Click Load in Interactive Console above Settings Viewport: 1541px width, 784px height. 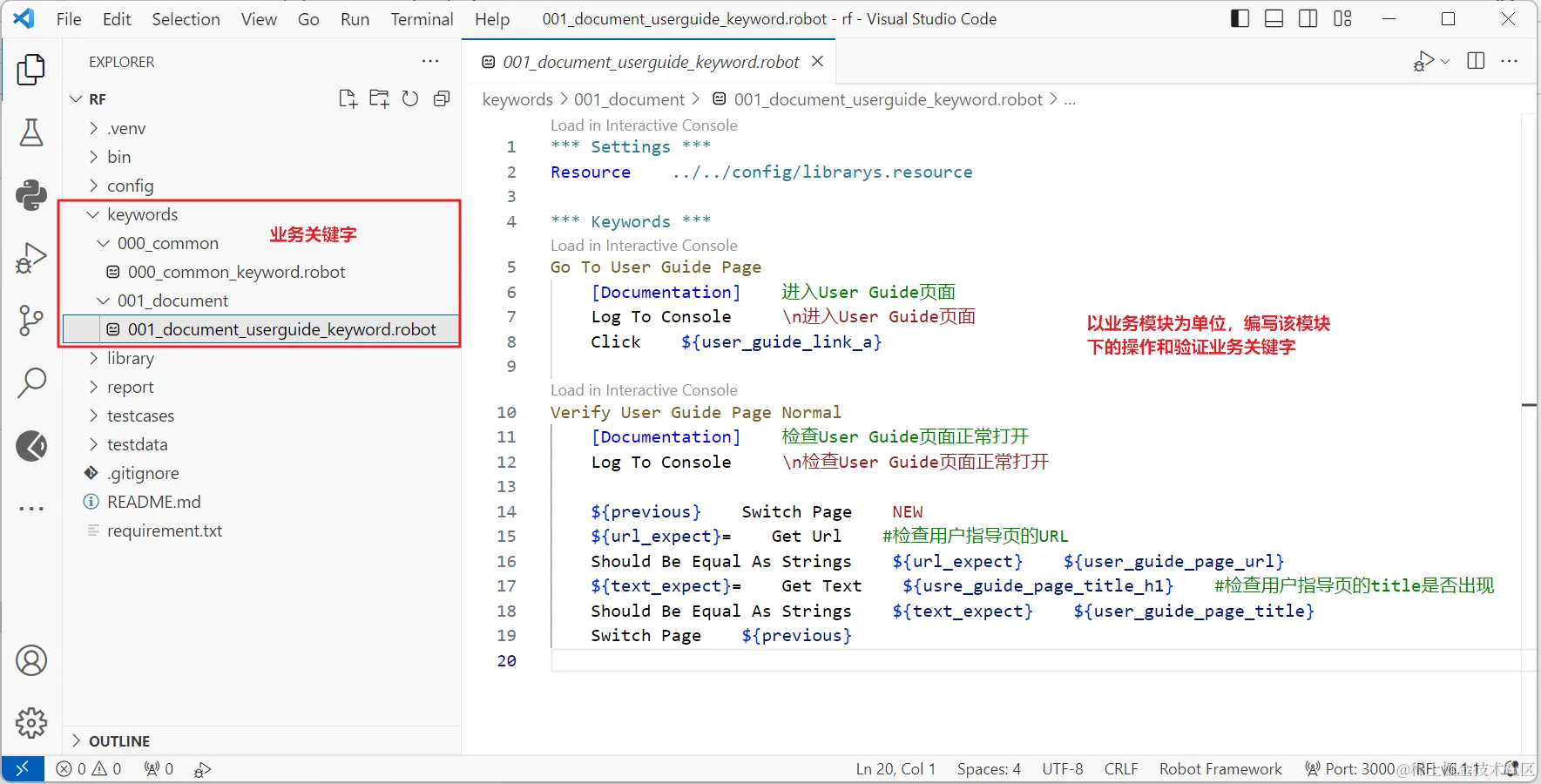click(x=644, y=125)
